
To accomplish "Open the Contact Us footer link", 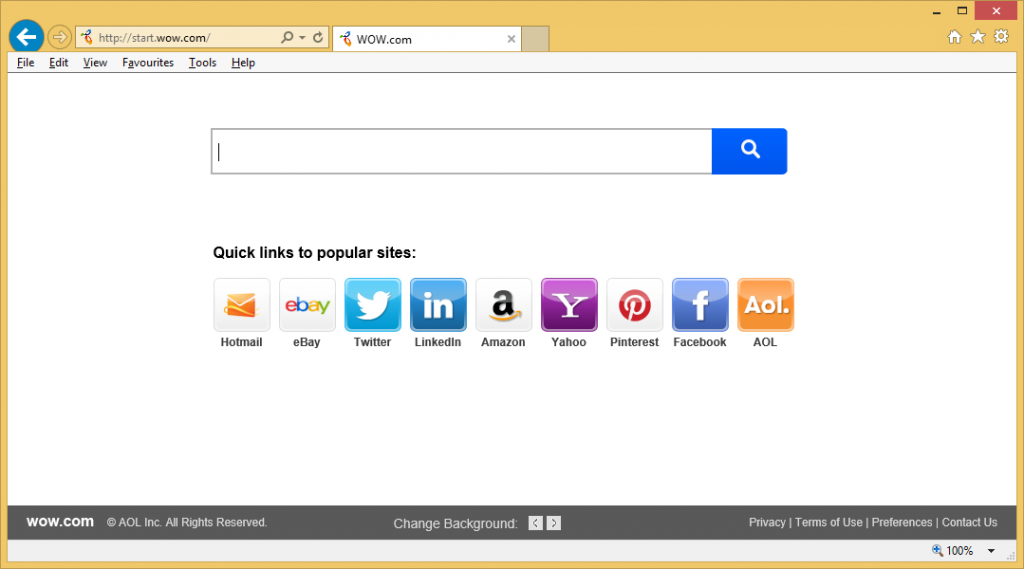I will click(969, 523).
